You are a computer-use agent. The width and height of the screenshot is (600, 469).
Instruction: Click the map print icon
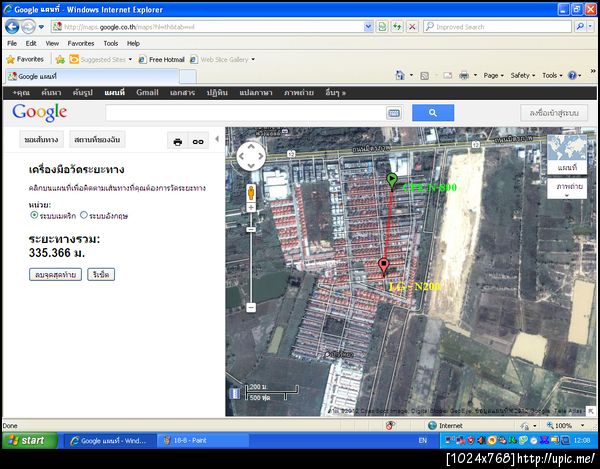[x=178, y=142]
